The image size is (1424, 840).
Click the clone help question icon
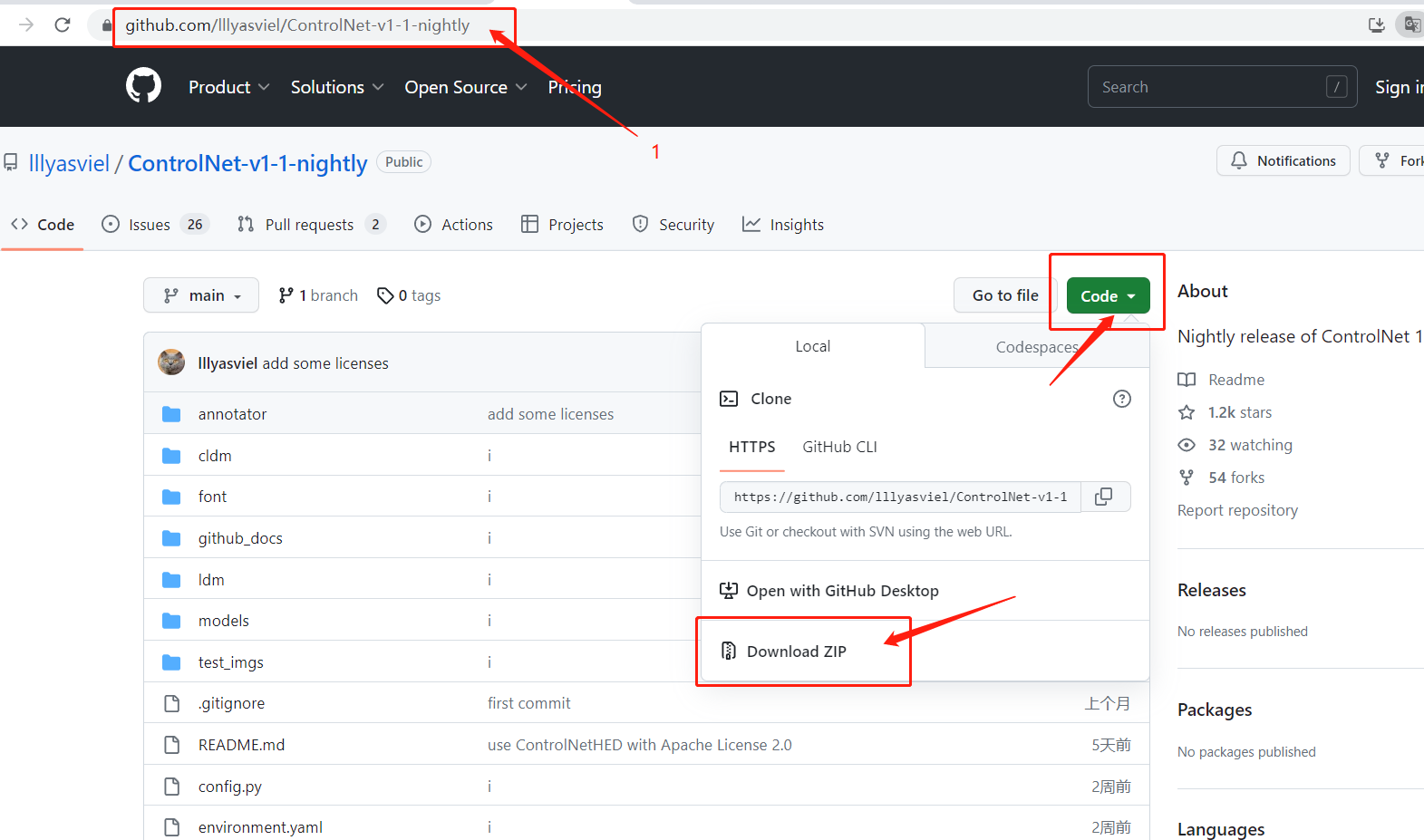(x=1121, y=399)
